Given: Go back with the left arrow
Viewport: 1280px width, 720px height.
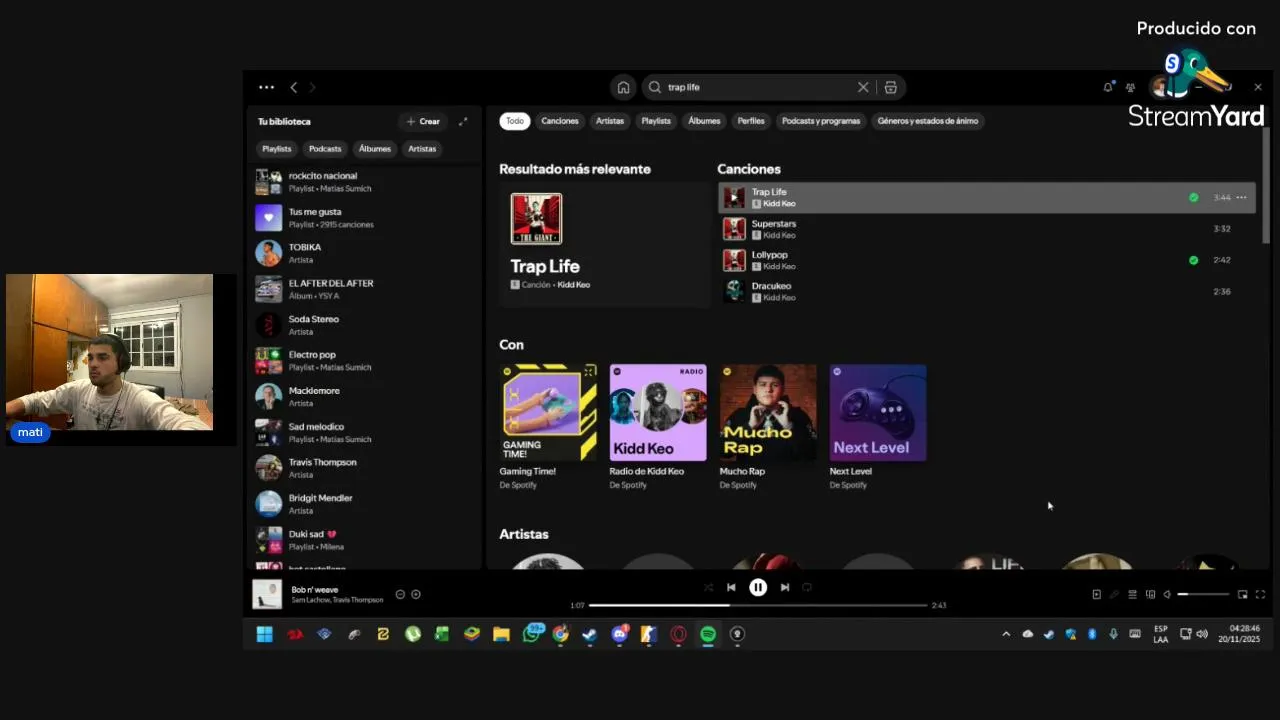Looking at the screenshot, I should tap(293, 88).
